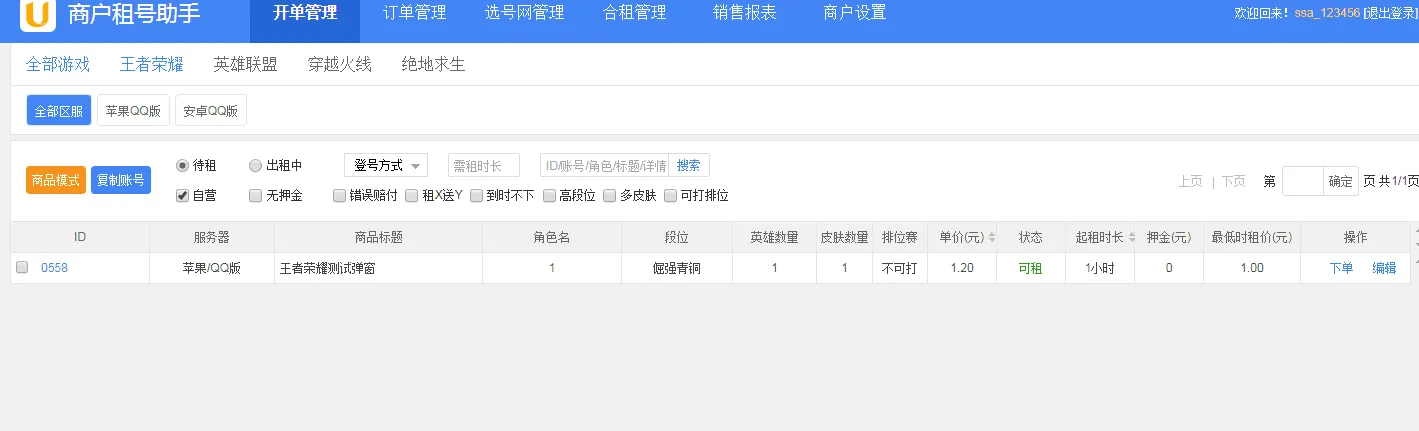Sort by 起租时长 column arrows
Image resolution: width=1419 pixels, height=431 pixels.
1129,238
